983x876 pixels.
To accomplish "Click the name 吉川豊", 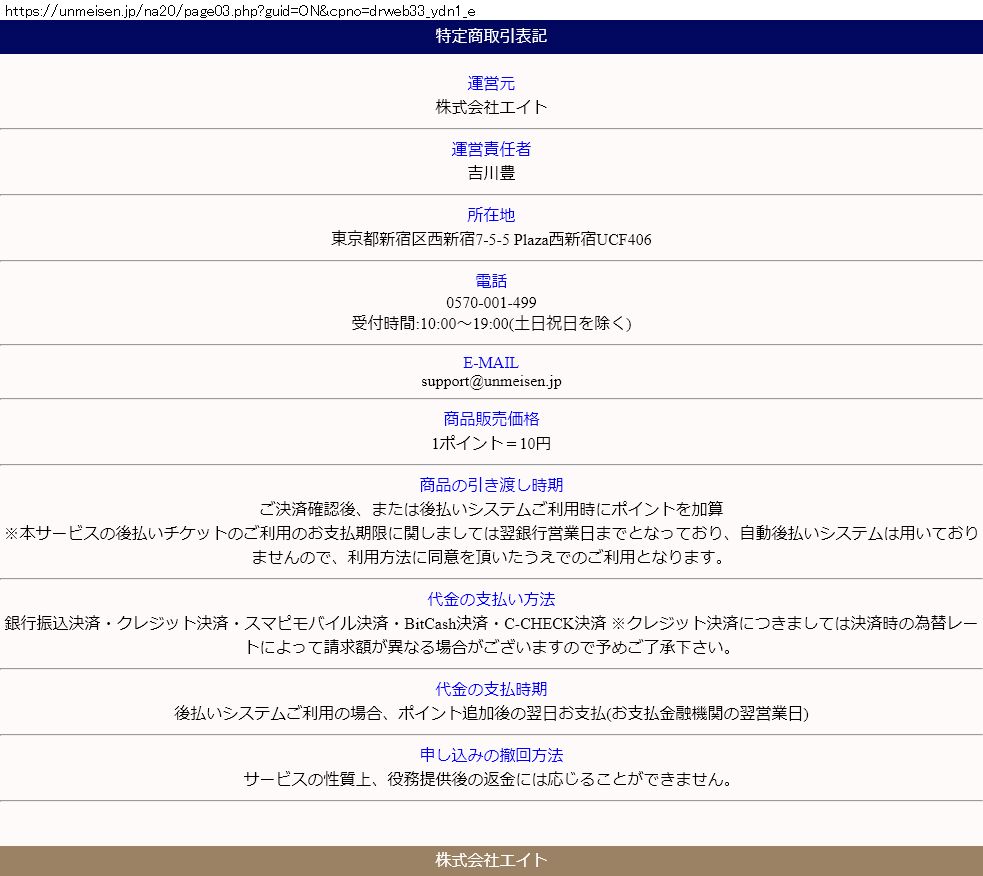I will pos(491,172).
